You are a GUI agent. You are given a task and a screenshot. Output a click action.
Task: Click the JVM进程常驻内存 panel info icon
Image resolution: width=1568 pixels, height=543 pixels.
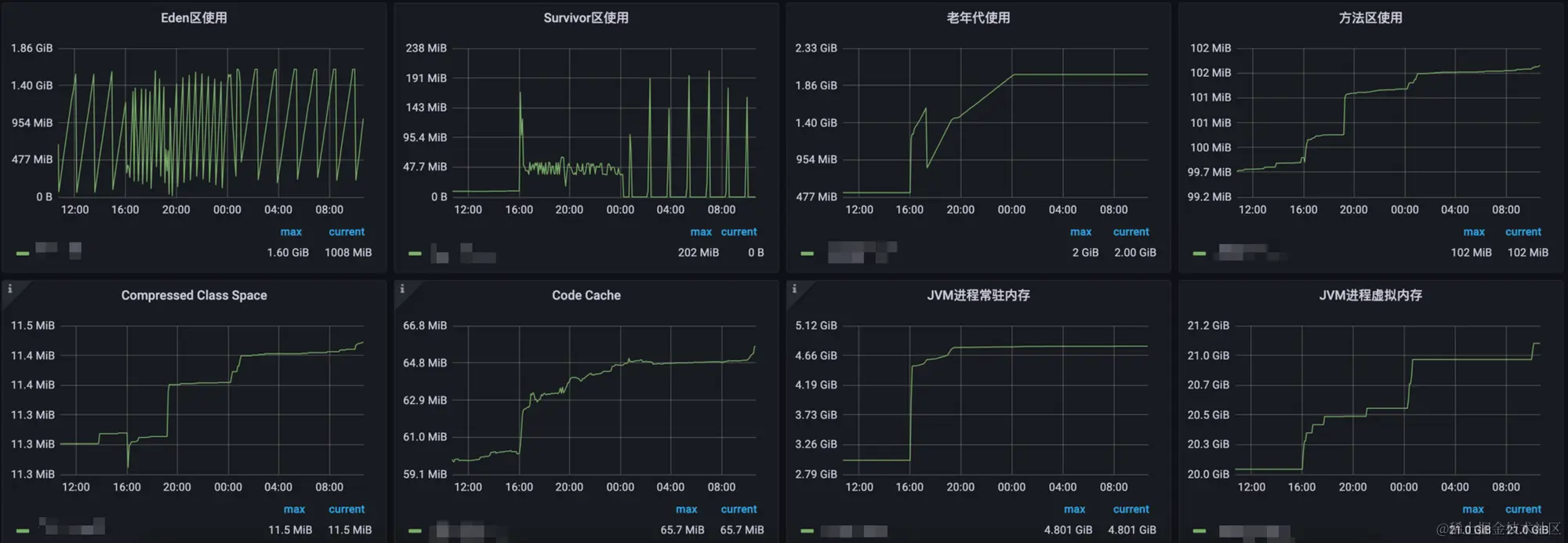click(794, 289)
